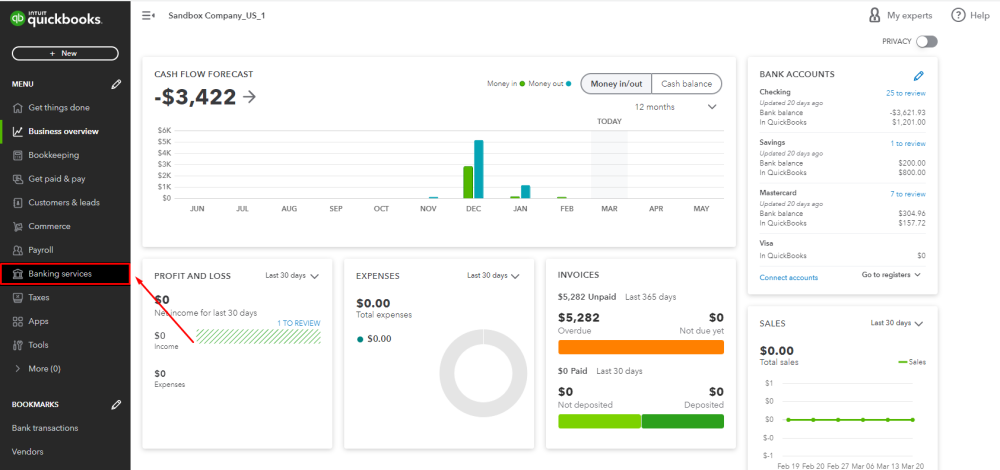Collapse the sidebar with the hamburger icon
1000x470 pixels.
point(148,15)
